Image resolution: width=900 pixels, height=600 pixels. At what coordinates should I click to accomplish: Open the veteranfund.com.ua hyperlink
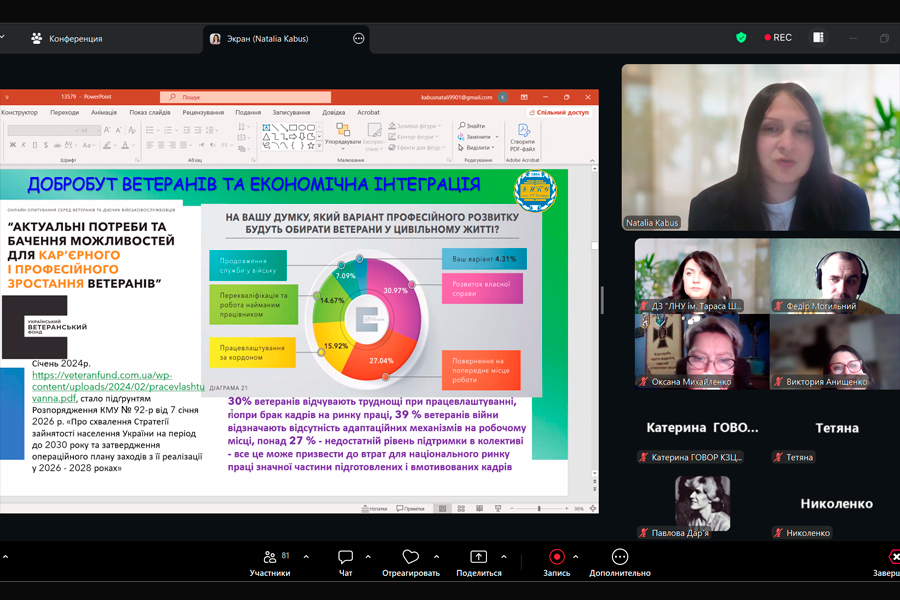(118, 386)
